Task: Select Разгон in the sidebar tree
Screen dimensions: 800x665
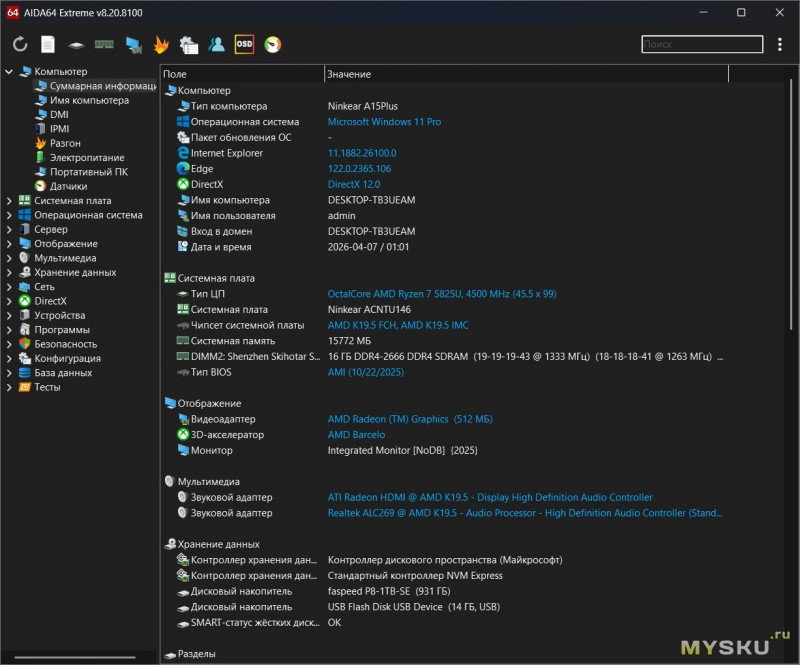Action: [x=66, y=143]
